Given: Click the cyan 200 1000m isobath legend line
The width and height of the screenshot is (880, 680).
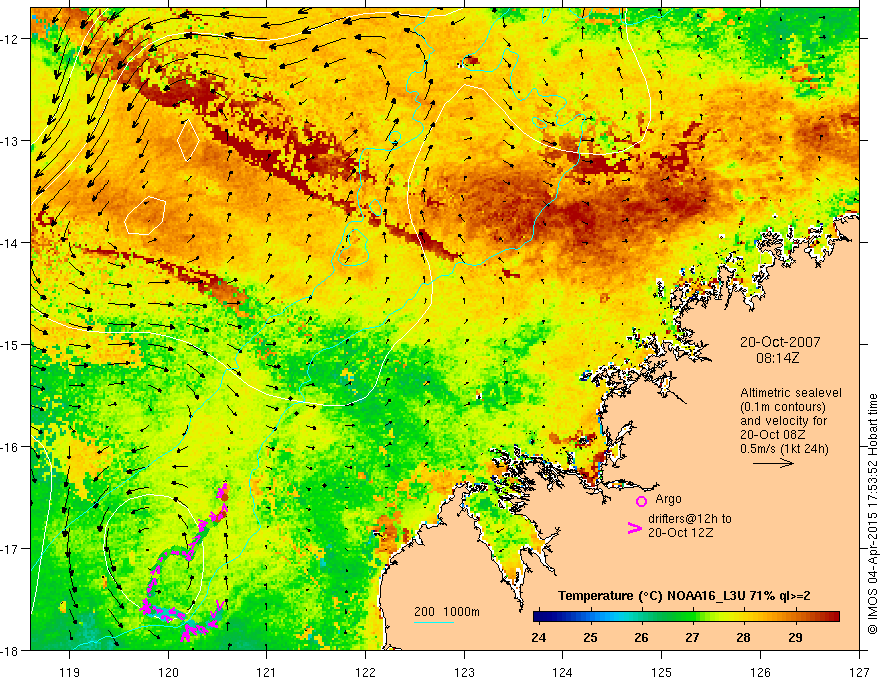Looking at the screenshot, I should (434, 622).
